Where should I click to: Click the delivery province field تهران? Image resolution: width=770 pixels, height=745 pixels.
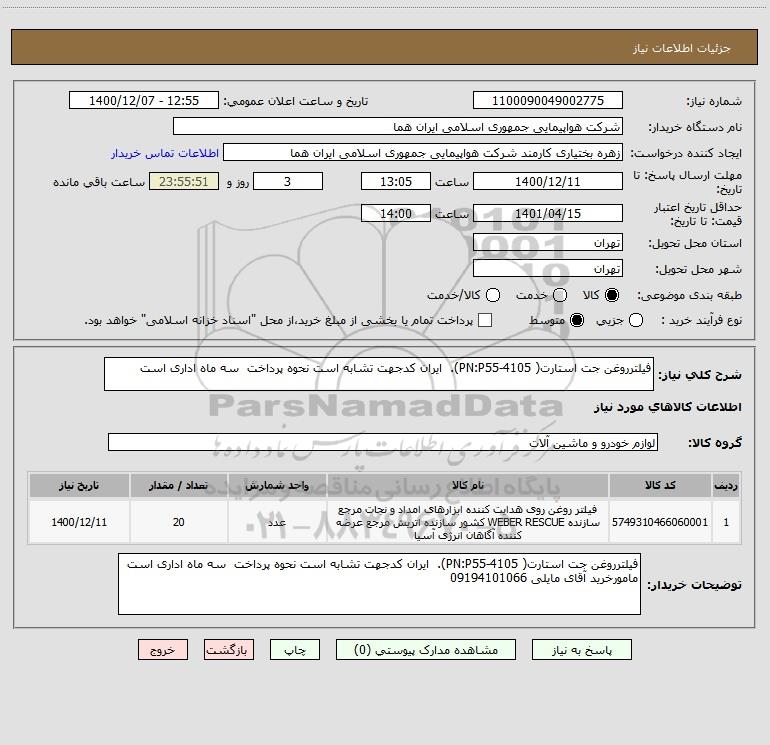[x=548, y=243]
